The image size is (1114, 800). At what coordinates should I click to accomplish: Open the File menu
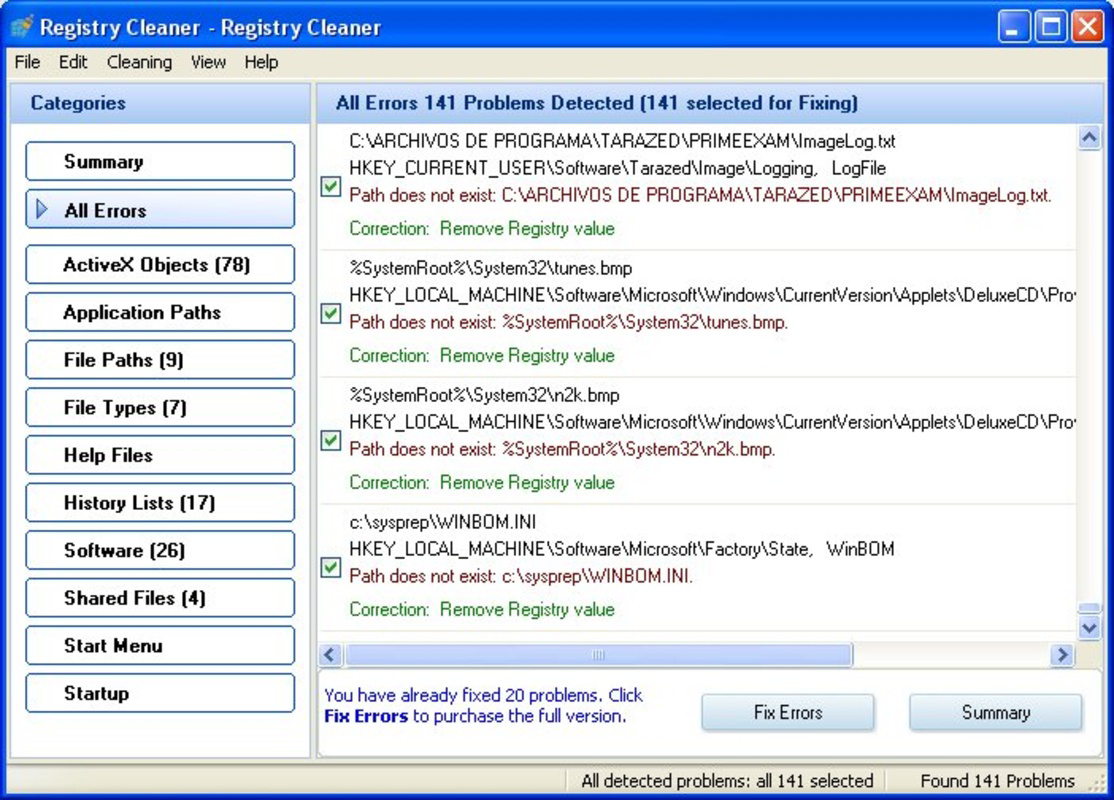[27, 62]
